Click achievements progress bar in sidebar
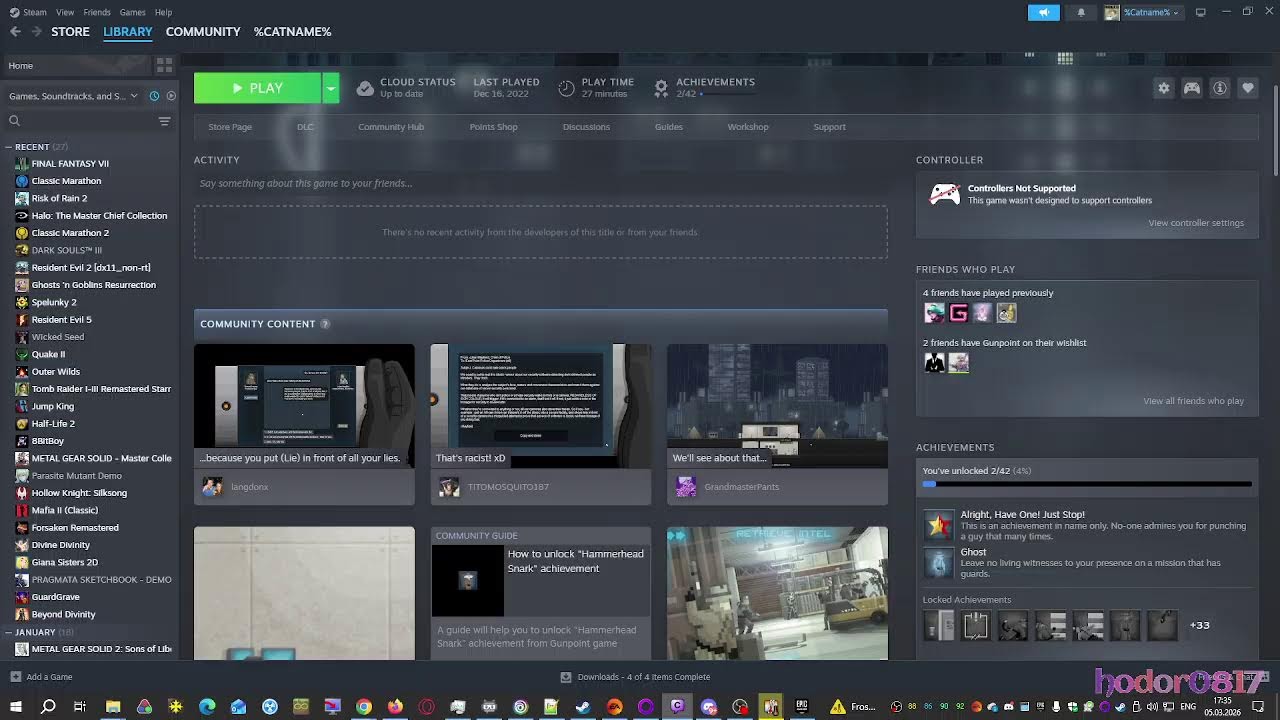1280x720 pixels. click(1087, 484)
